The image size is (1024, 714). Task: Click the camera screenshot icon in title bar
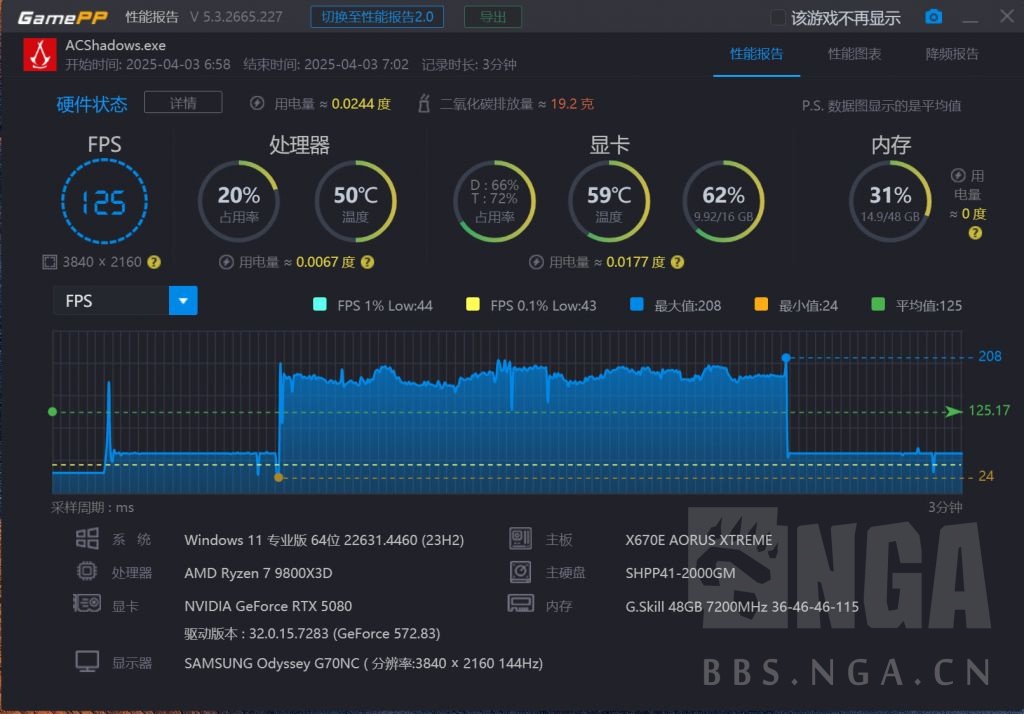pos(934,16)
